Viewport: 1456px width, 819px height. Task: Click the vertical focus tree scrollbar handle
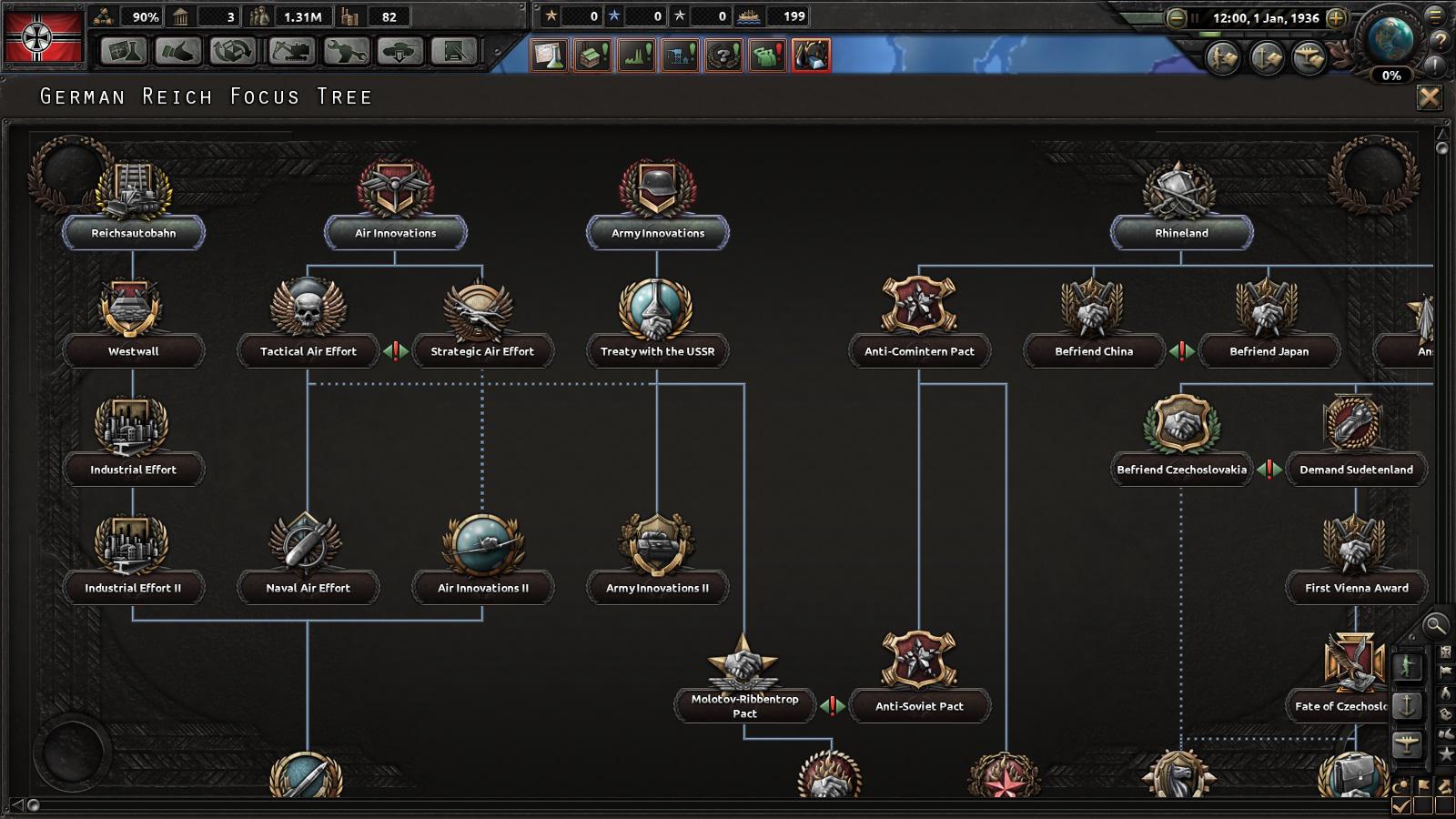[1442, 147]
